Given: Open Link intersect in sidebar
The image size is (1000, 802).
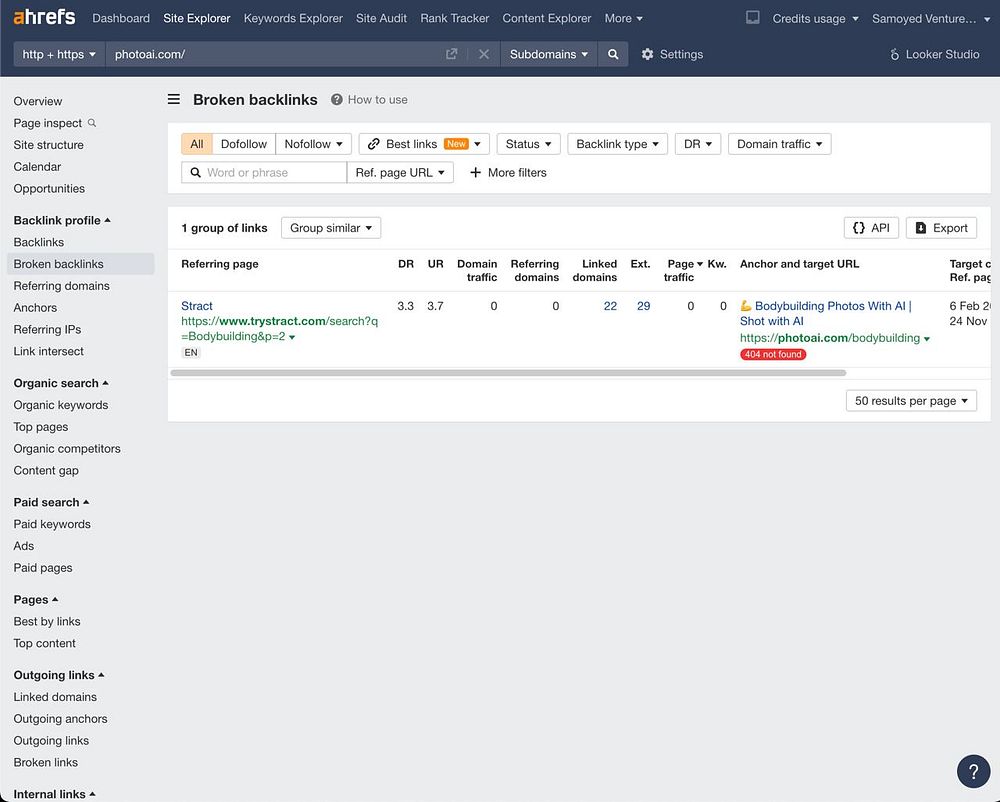Looking at the screenshot, I should coord(48,351).
